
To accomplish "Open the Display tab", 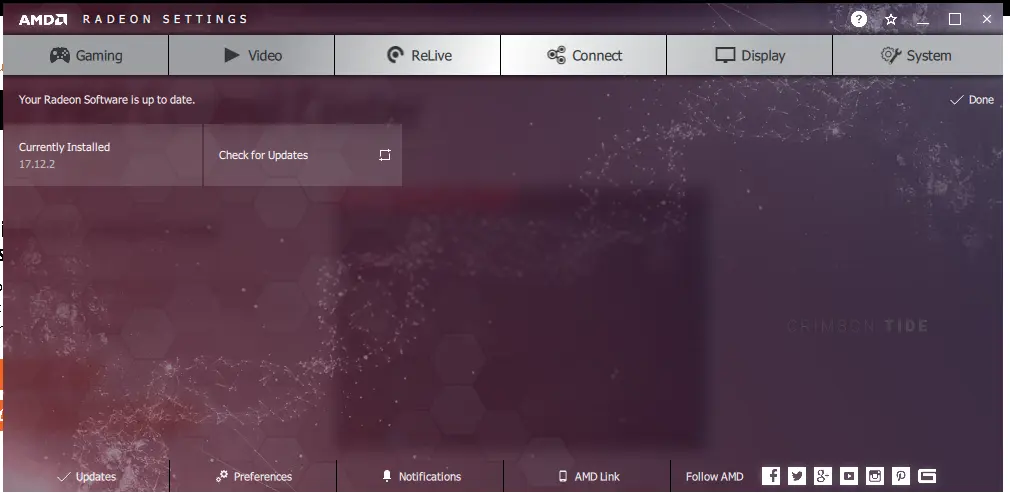I will click(750, 55).
